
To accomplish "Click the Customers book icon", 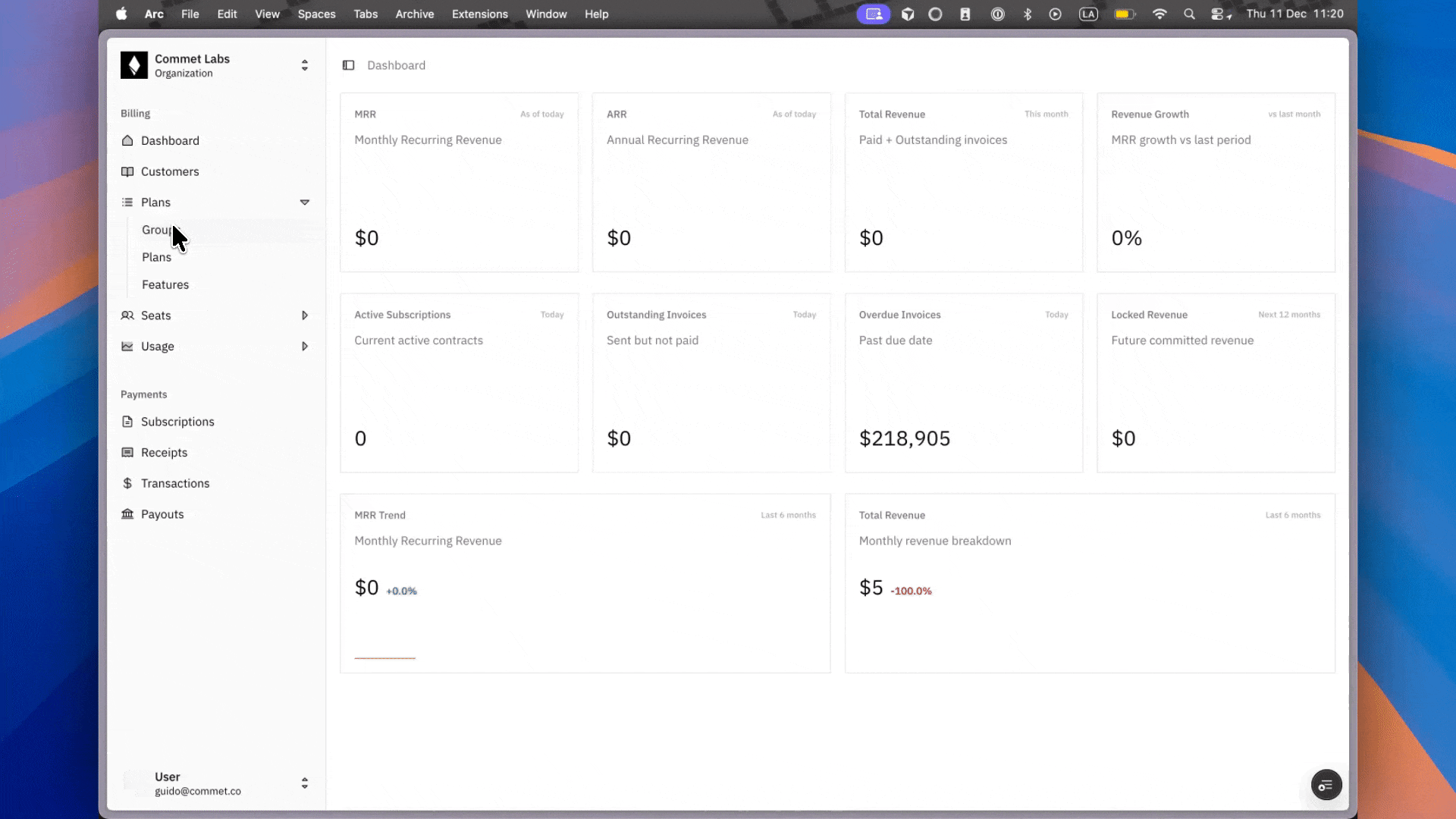I will pyautogui.click(x=127, y=171).
